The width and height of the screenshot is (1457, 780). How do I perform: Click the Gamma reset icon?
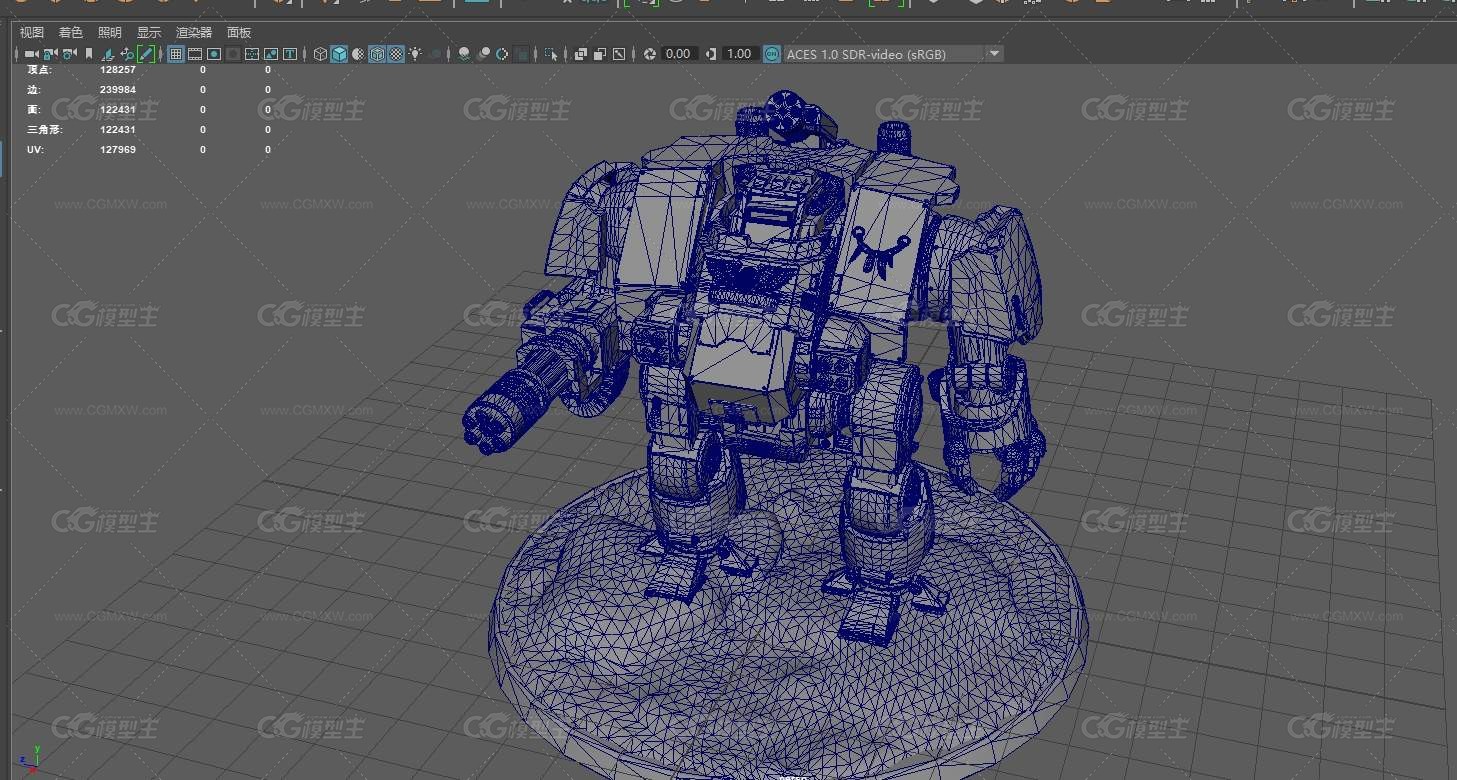point(711,54)
